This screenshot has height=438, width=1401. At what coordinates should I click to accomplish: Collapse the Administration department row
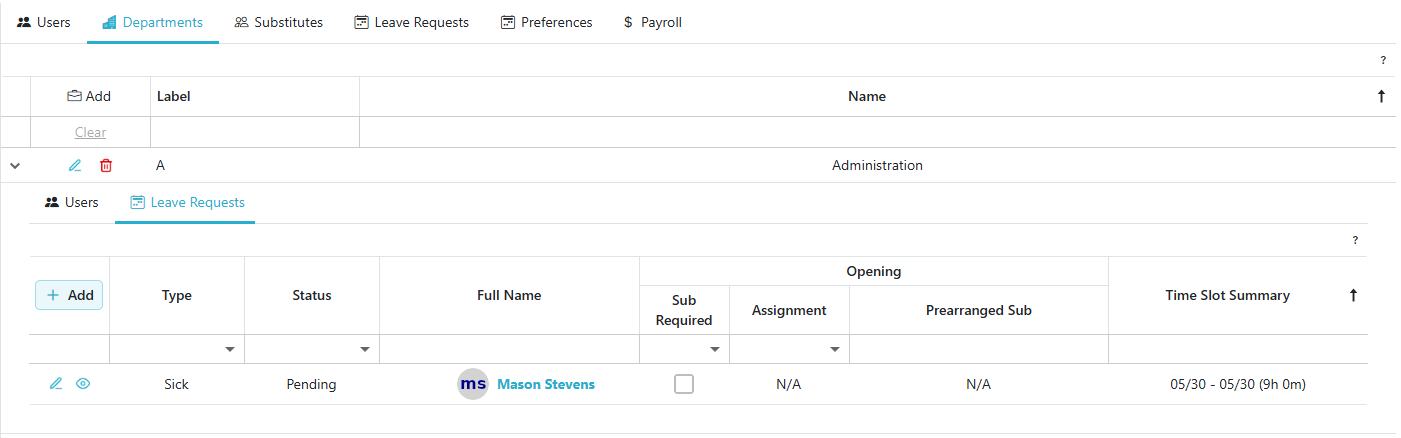pyautogui.click(x=15, y=166)
